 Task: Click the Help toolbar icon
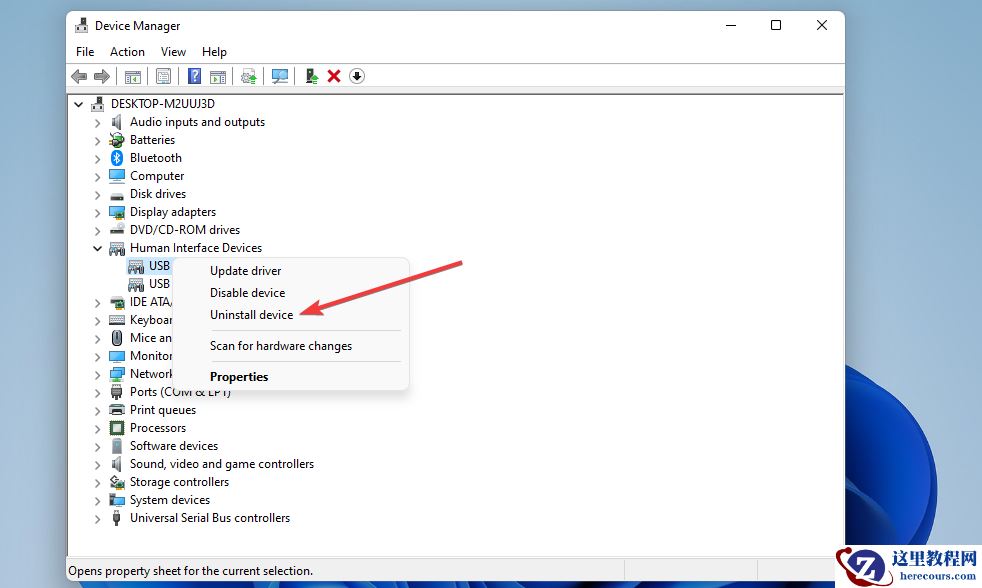point(195,76)
